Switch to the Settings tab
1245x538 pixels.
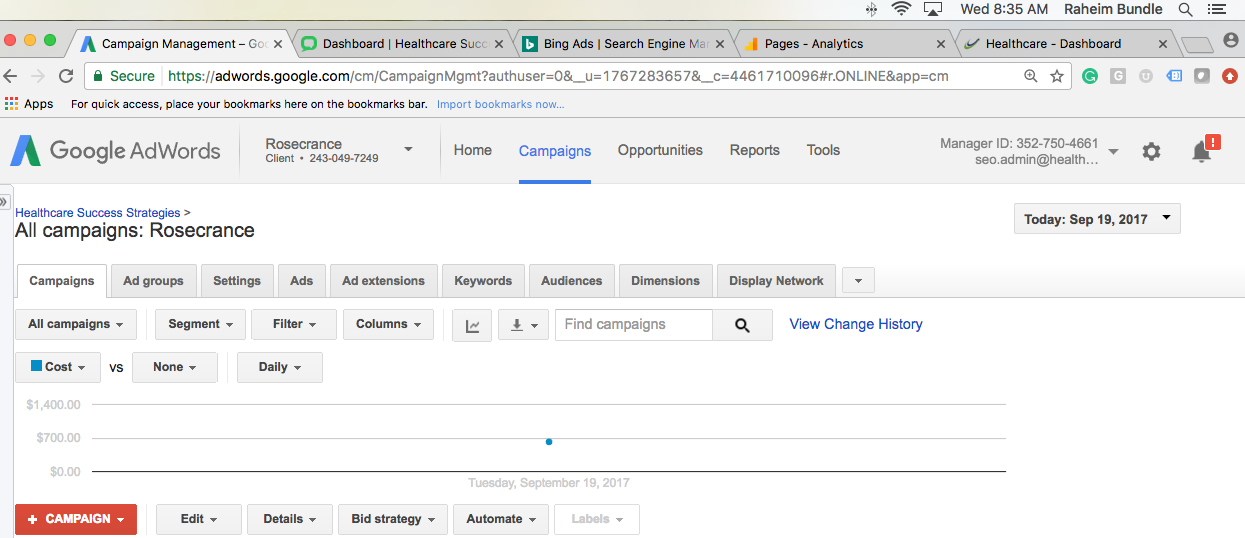(237, 281)
